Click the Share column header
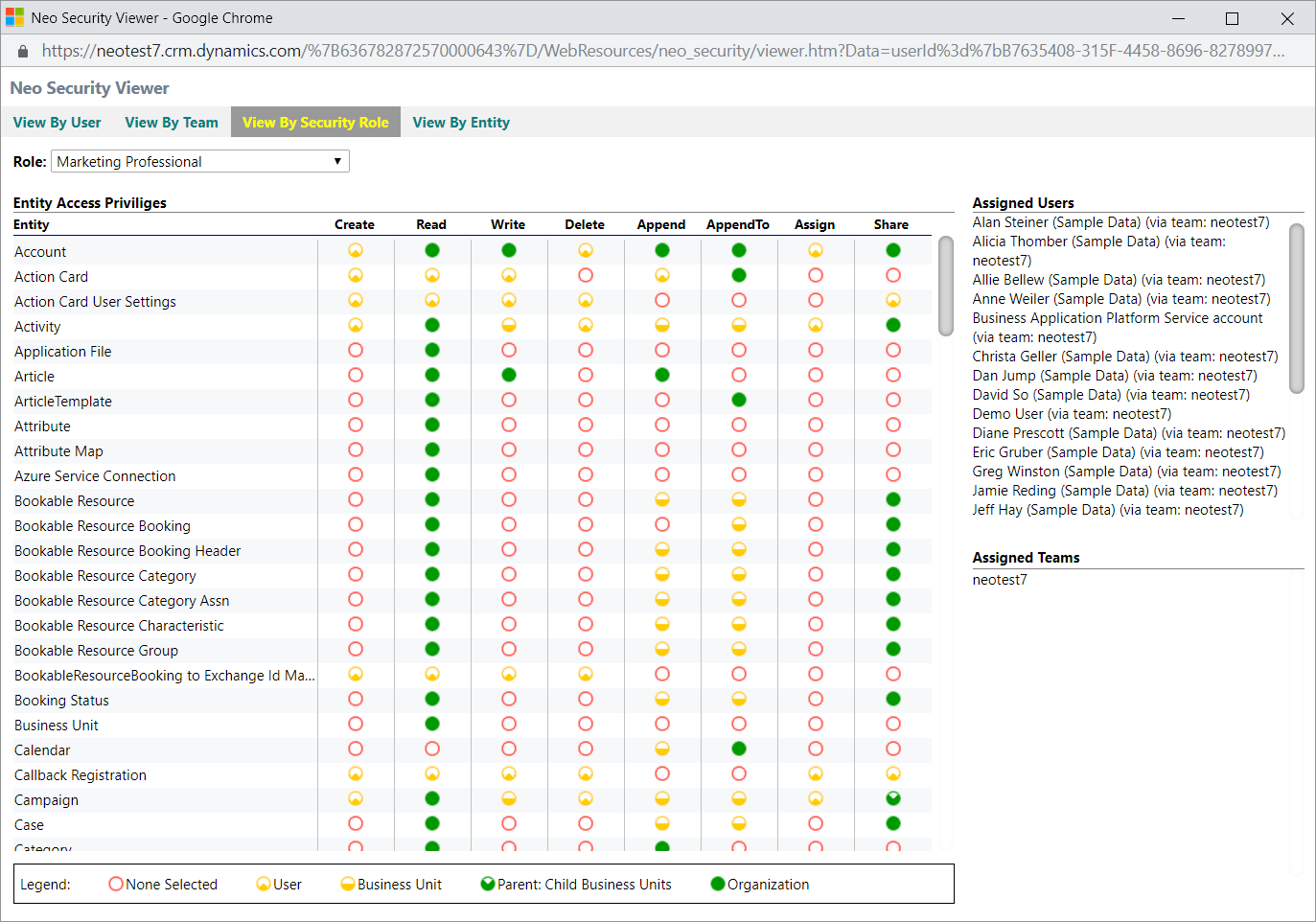Screen dimensions: 1316x922 tap(891, 224)
